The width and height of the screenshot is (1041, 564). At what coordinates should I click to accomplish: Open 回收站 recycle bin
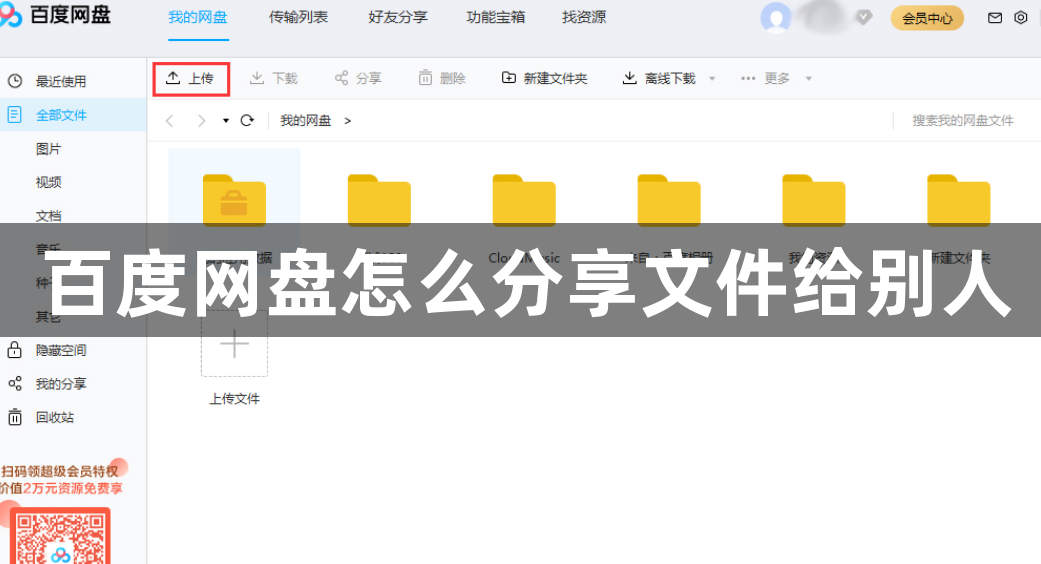tap(55, 417)
